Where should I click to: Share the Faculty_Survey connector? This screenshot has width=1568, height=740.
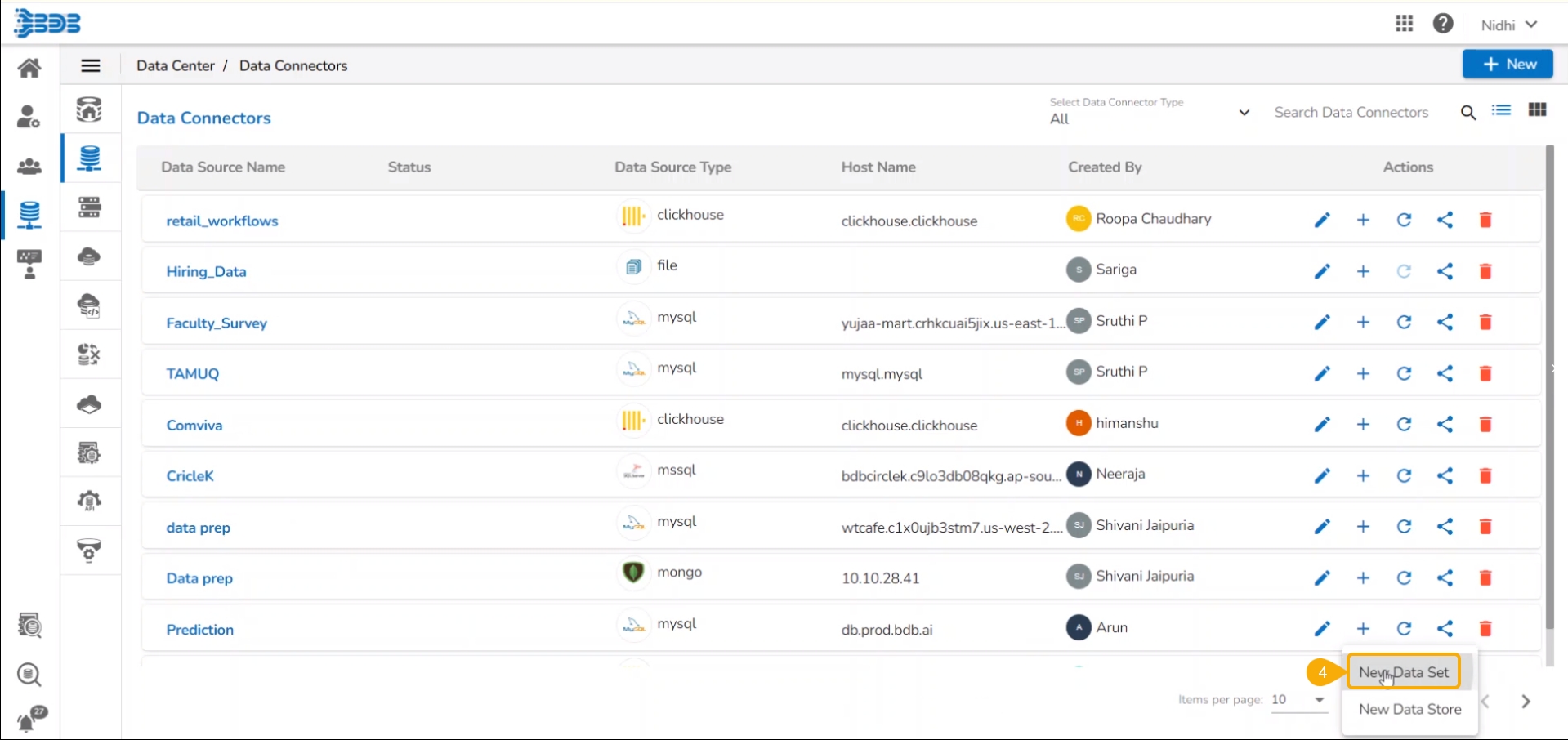pyautogui.click(x=1445, y=322)
